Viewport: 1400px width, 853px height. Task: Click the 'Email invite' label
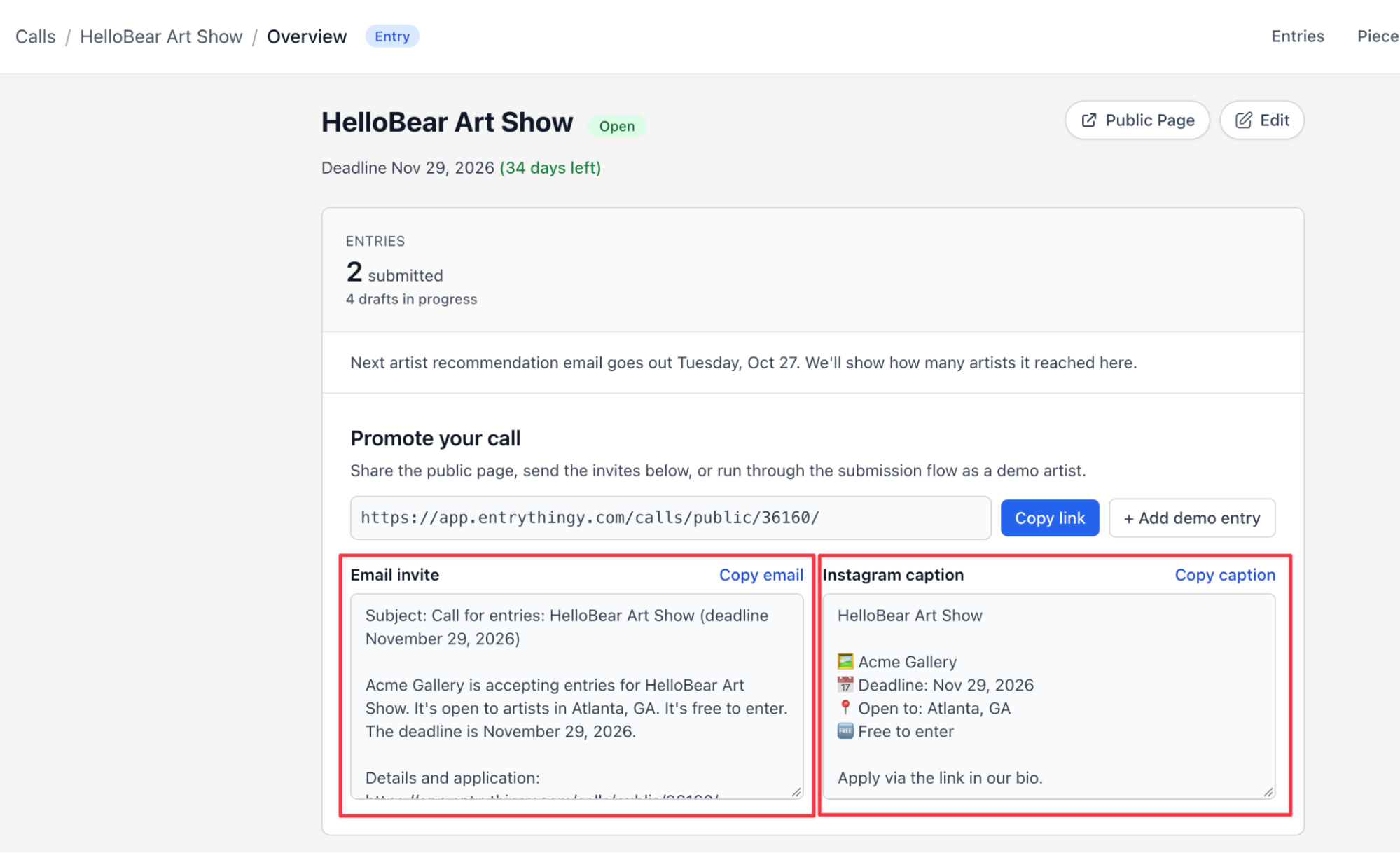coord(395,575)
